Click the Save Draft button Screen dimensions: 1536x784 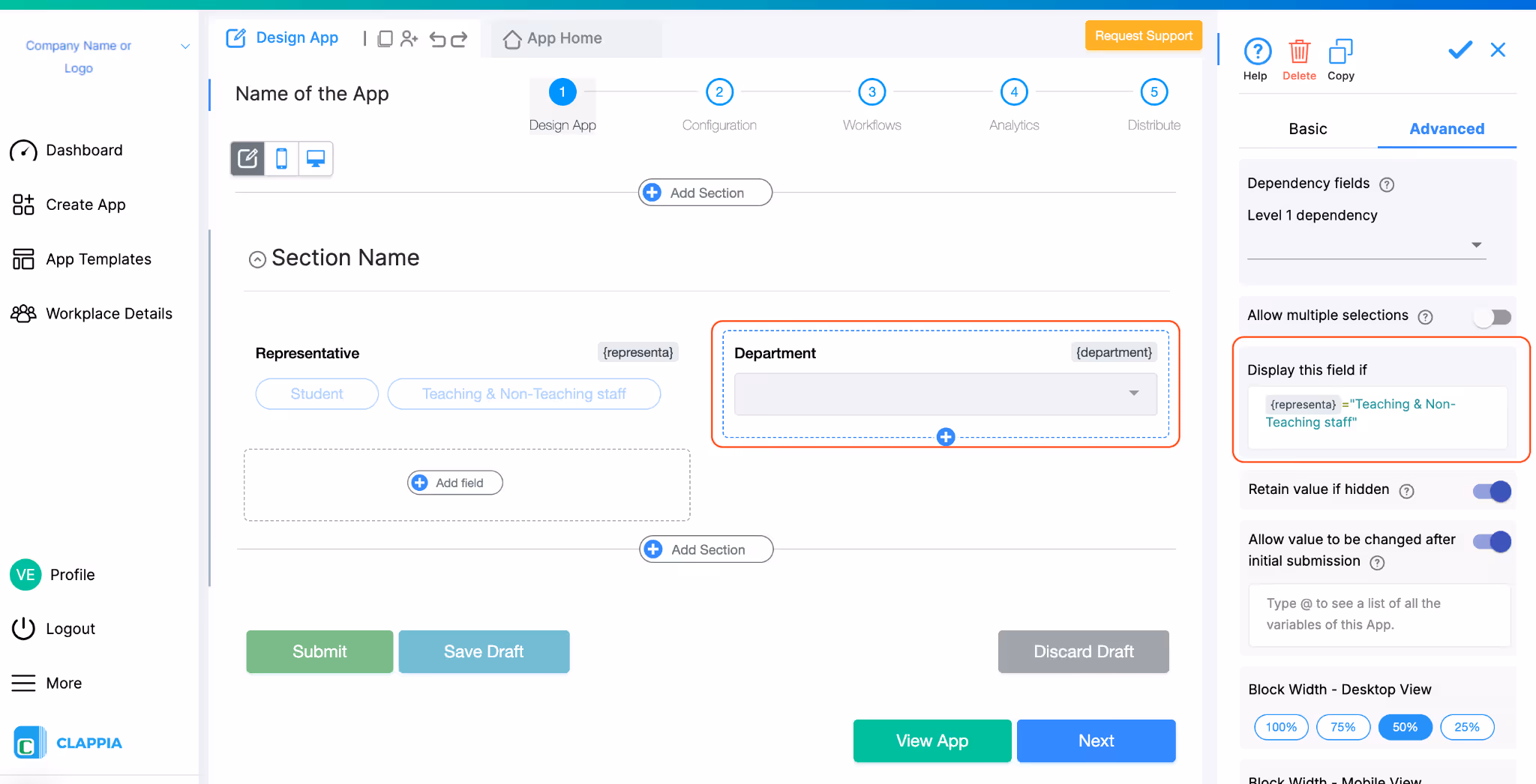(484, 651)
